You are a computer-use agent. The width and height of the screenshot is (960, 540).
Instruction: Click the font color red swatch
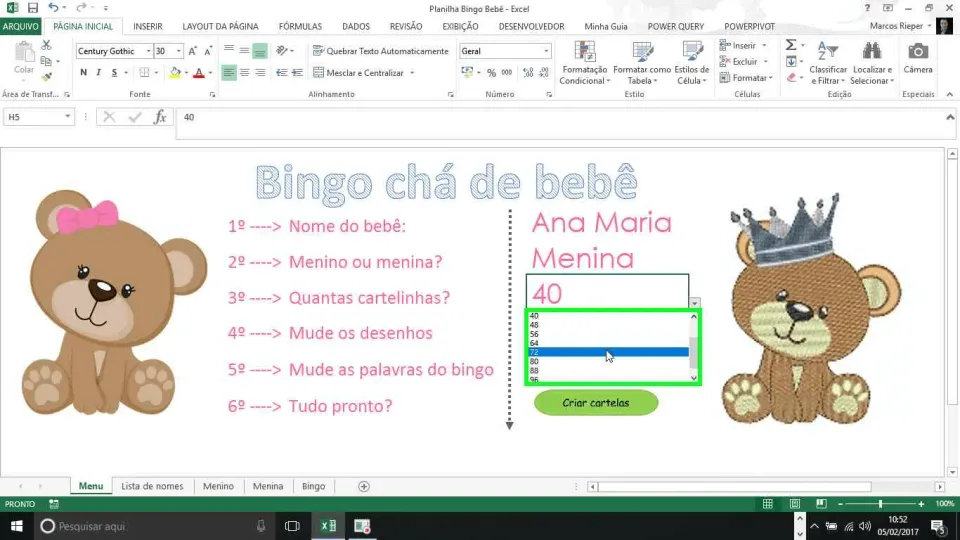tap(198, 73)
